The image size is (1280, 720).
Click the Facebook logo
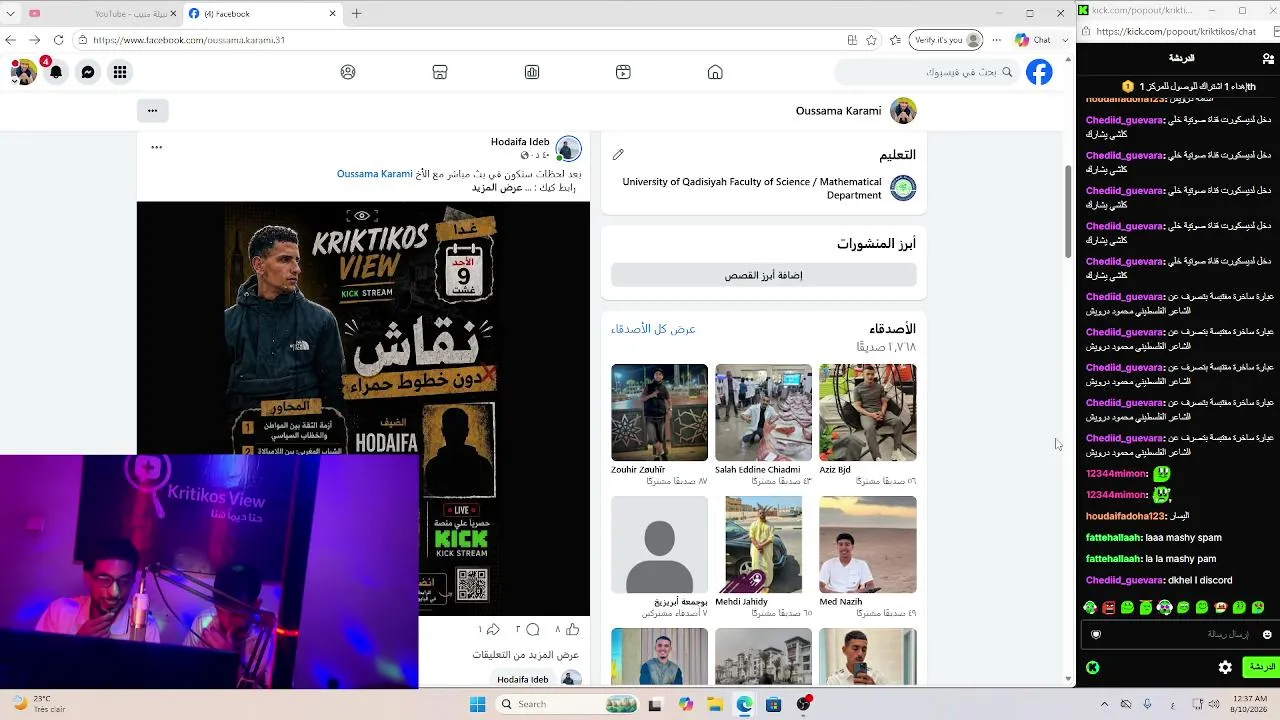tap(1039, 72)
